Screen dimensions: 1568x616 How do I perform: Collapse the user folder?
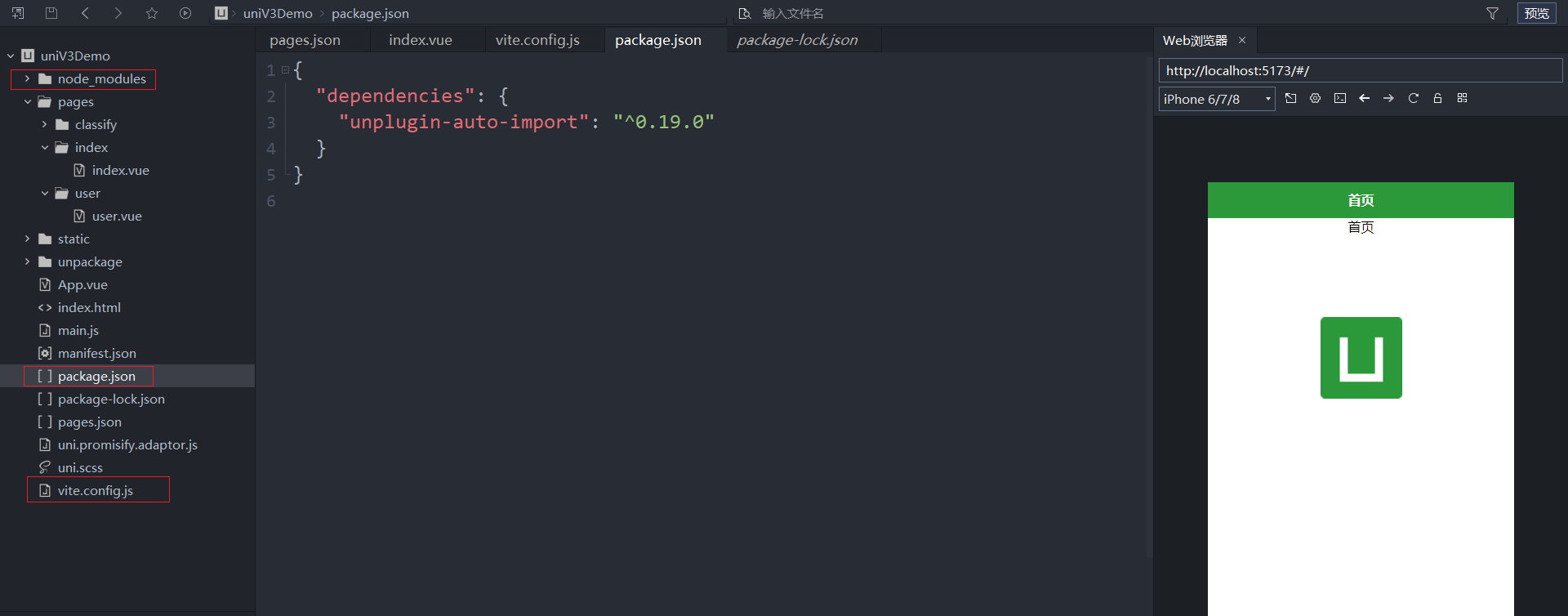[x=44, y=193]
